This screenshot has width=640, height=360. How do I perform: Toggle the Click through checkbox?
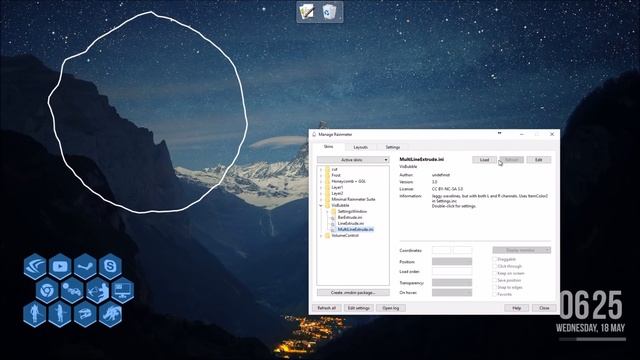(495, 266)
